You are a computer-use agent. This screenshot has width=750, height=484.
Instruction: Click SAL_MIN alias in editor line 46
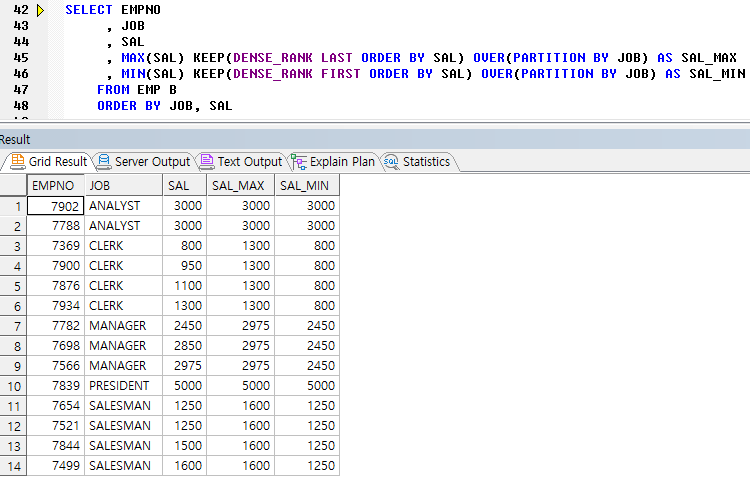tap(717, 74)
